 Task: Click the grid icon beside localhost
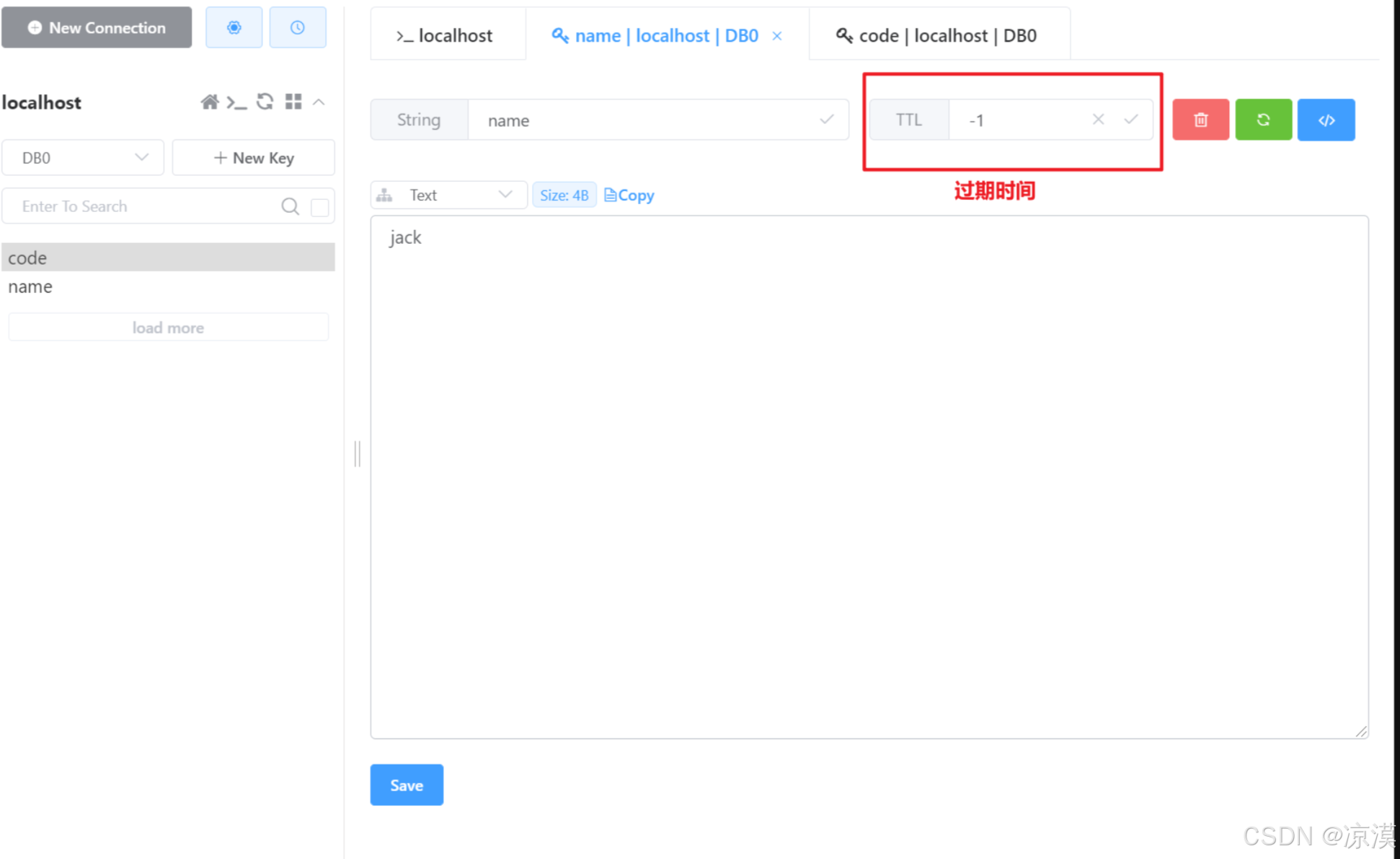293,102
